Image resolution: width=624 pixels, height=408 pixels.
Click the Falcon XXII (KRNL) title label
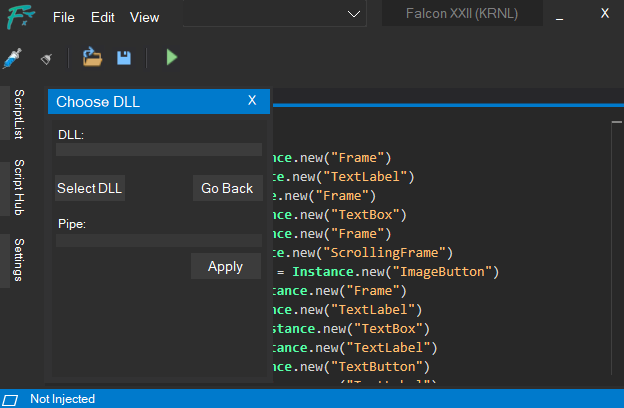point(462,14)
